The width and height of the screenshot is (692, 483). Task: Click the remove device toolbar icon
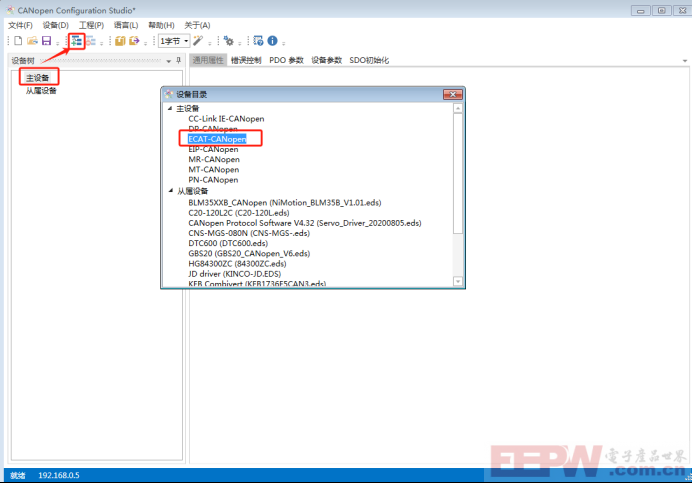point(91,41)
